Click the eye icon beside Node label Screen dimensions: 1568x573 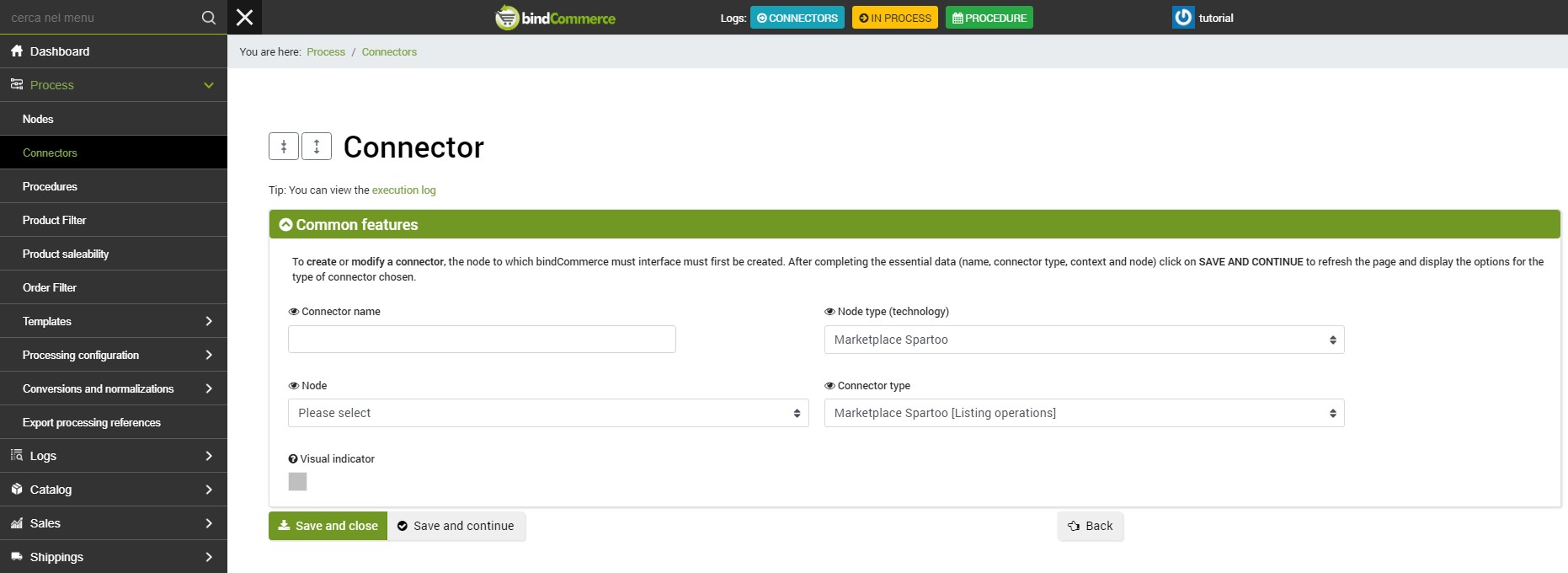[x=294, y=386]
